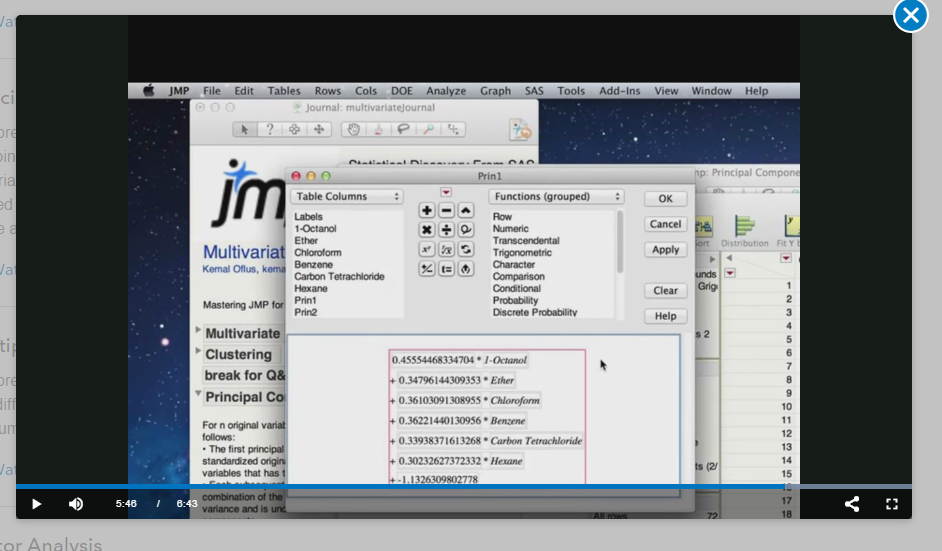942x551 pixels.
Task: Open the Add-Ins menu
Action: coord(619,91)
